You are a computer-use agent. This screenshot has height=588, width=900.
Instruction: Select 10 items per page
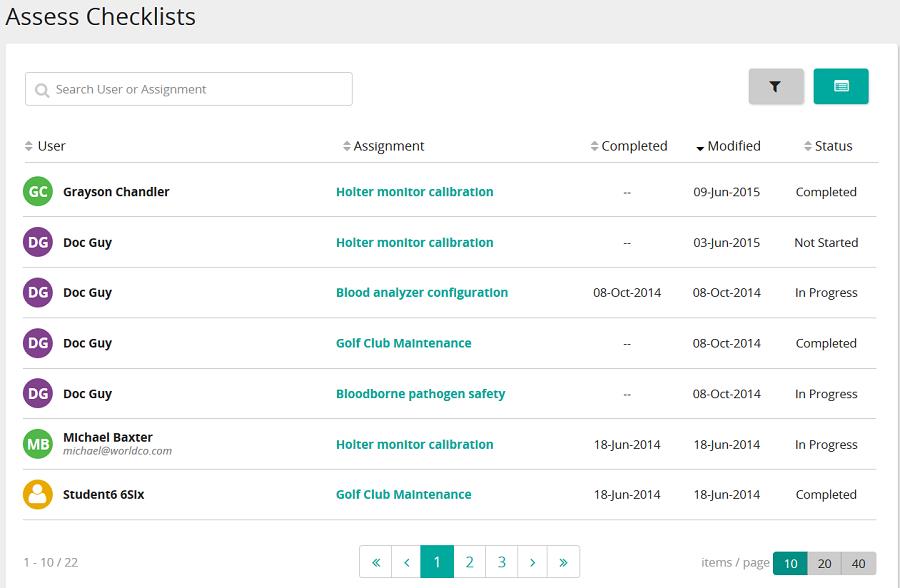[x=790, y=563]
